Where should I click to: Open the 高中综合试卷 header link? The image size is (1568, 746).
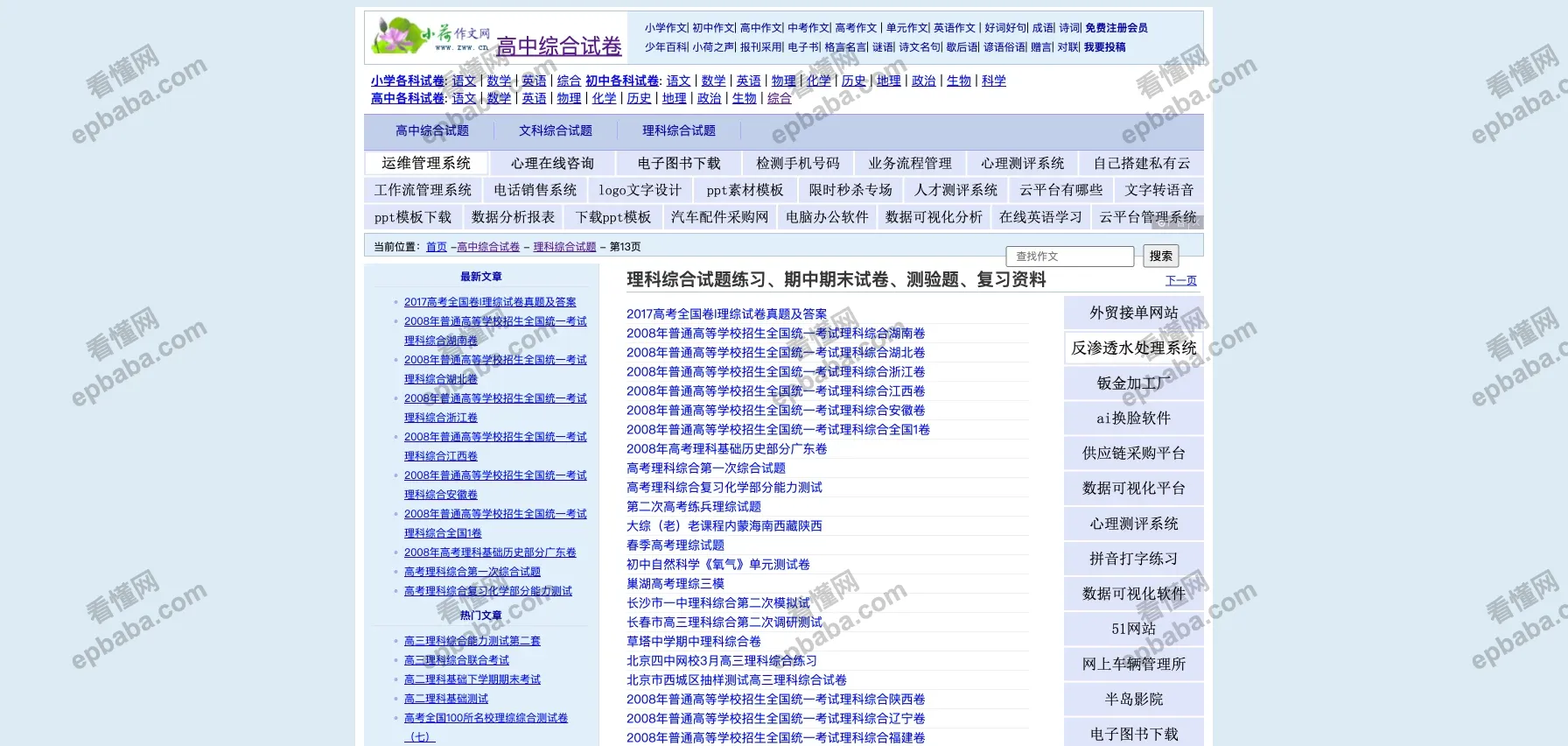tap(559, 46)
